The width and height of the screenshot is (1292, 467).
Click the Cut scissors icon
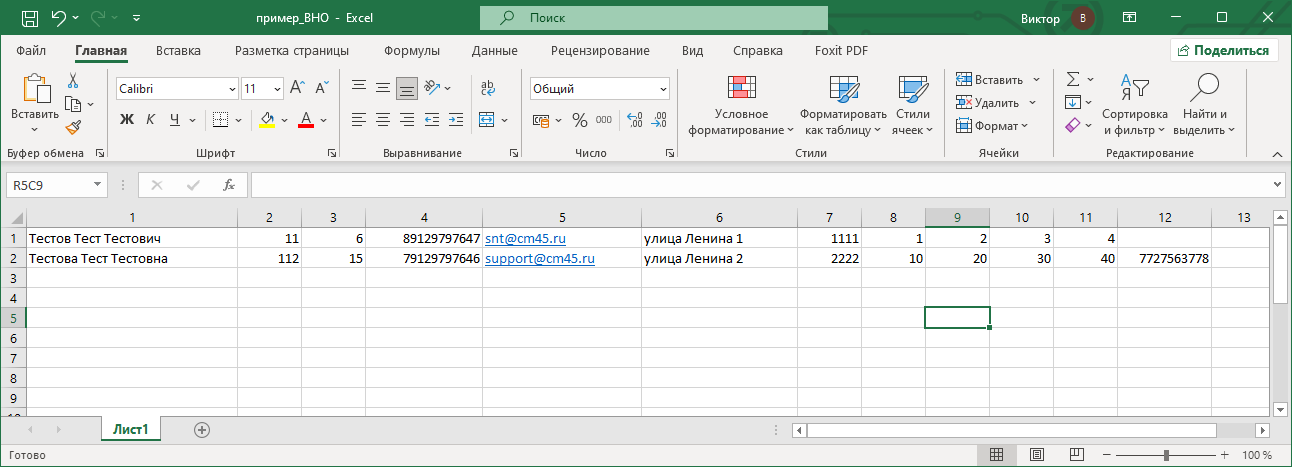click(x=73, y=81)
